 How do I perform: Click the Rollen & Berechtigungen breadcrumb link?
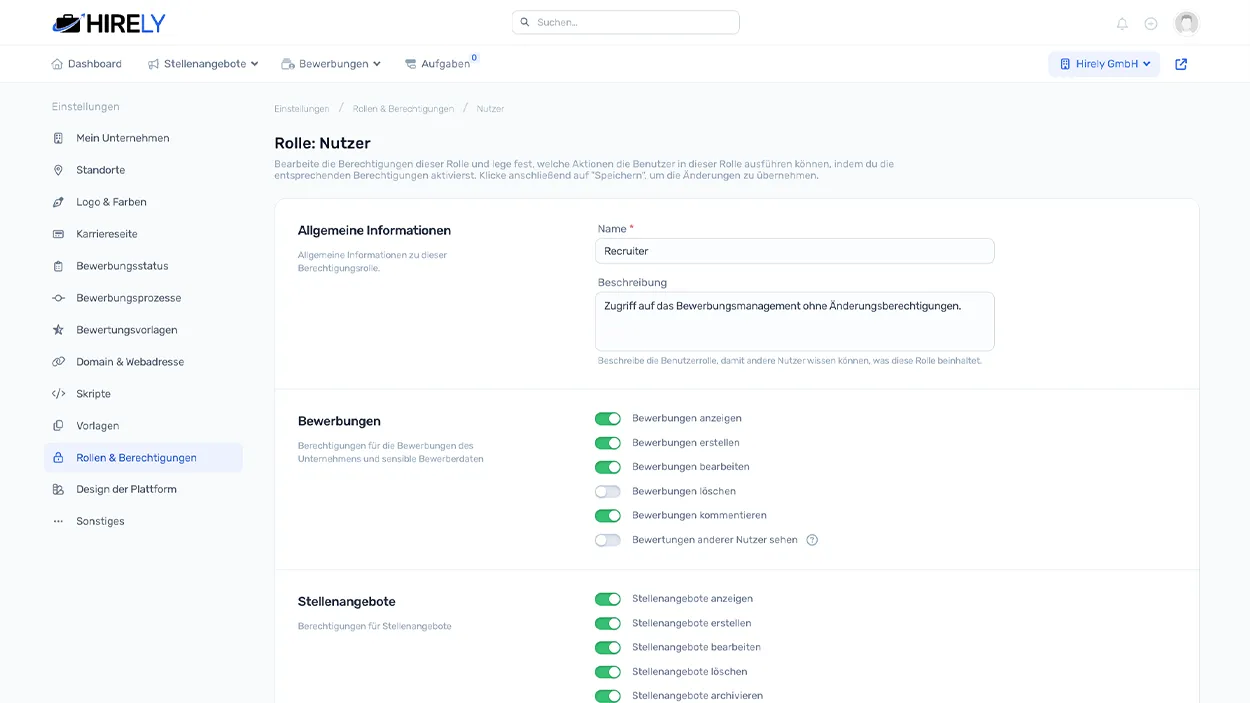404,108
